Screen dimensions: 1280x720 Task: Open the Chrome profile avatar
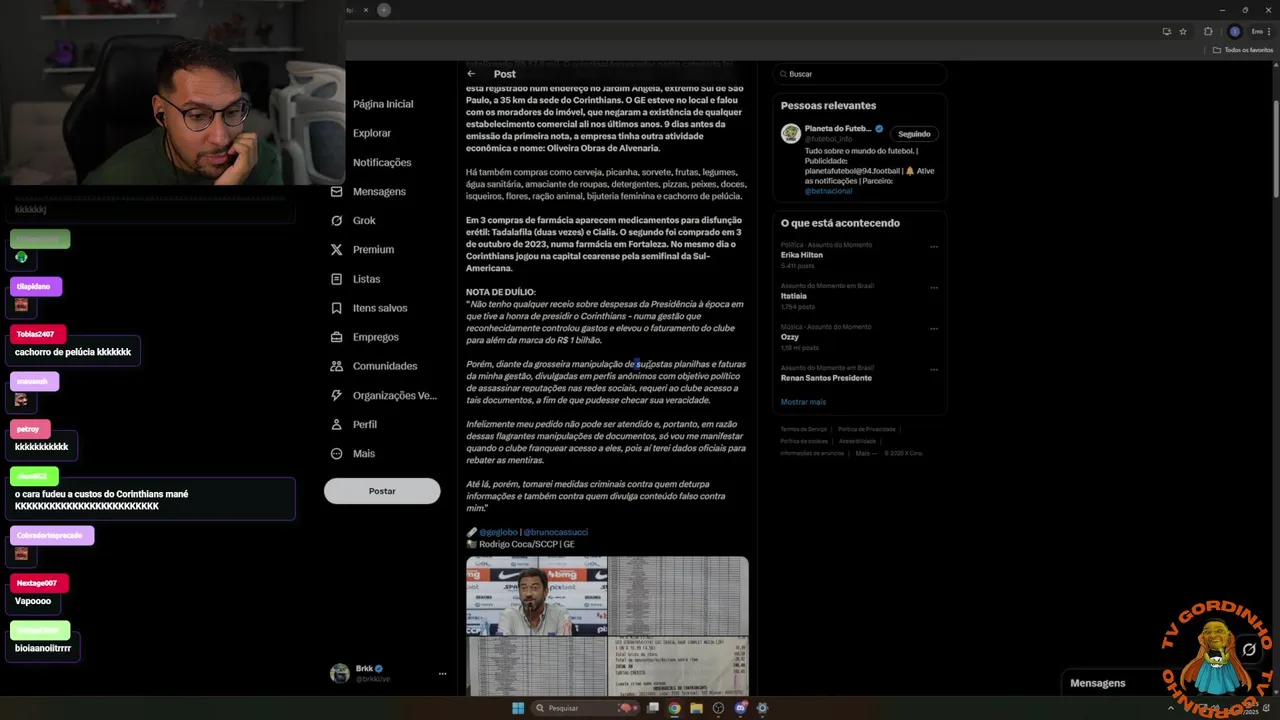1235,32
